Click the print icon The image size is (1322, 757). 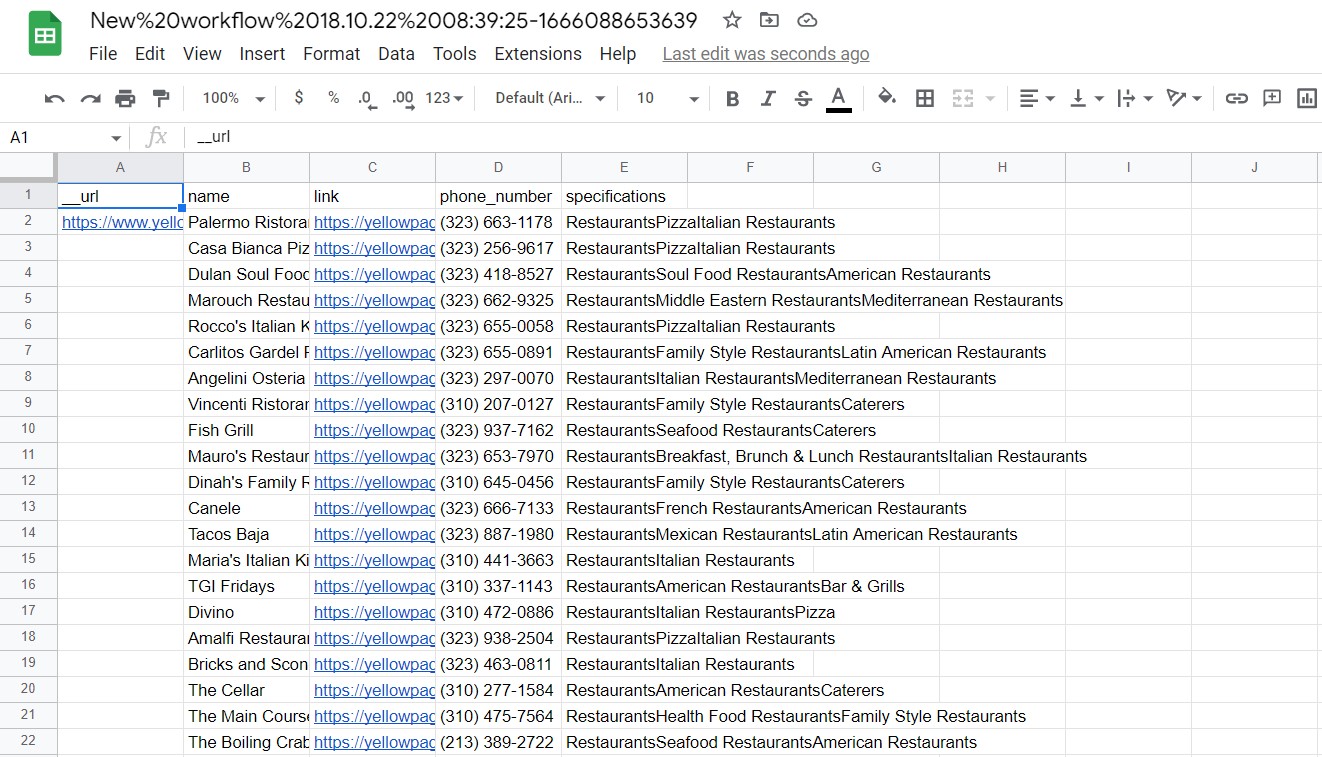coord(125,98)
